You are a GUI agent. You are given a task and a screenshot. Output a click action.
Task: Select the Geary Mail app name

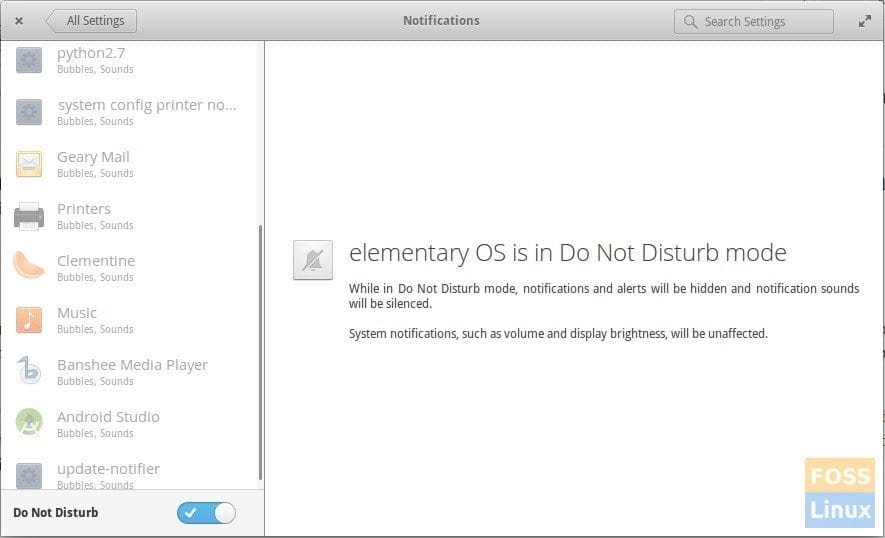[x=93, y=157]
